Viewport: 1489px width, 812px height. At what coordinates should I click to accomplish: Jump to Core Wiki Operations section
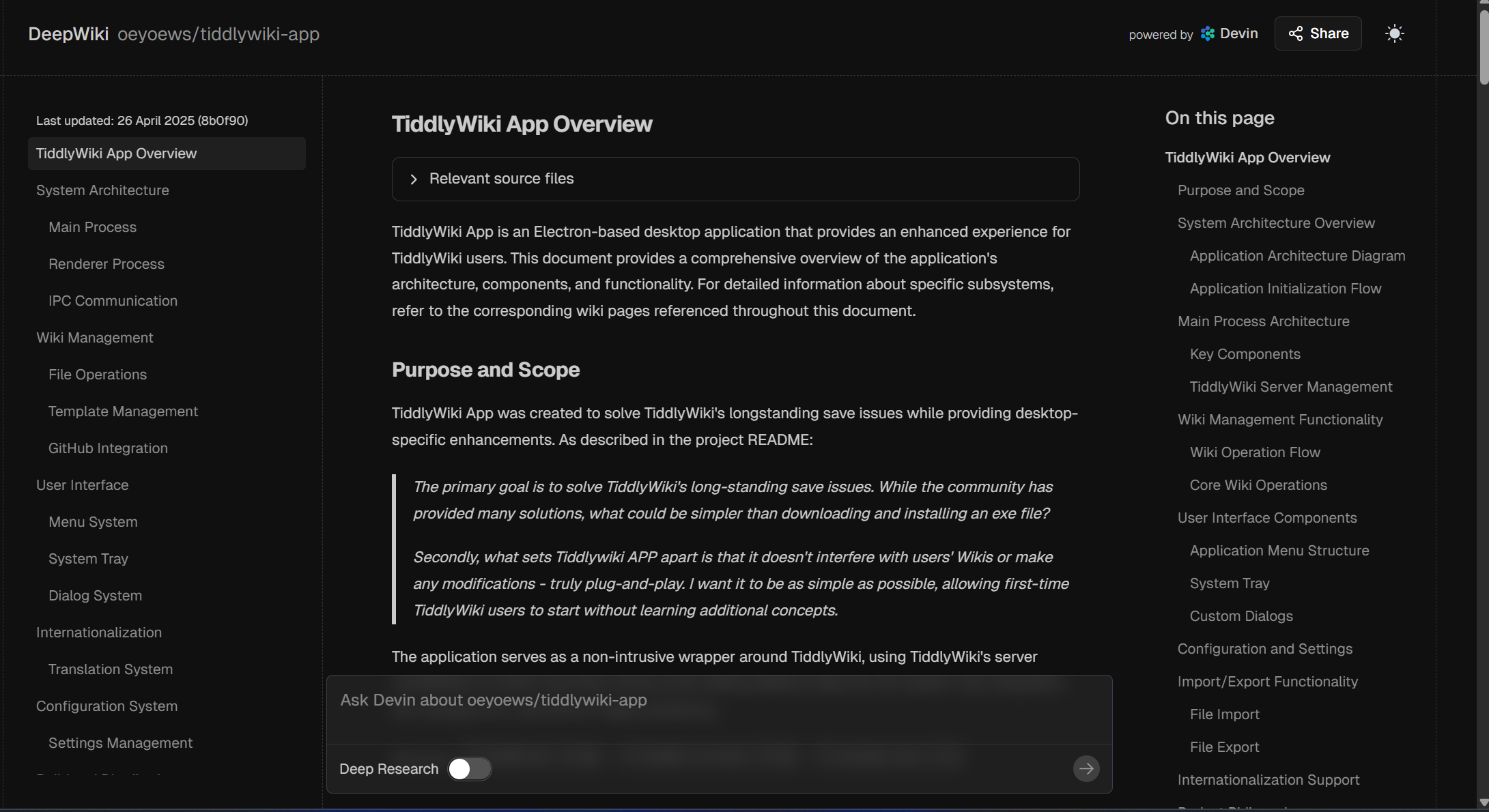1258,485
